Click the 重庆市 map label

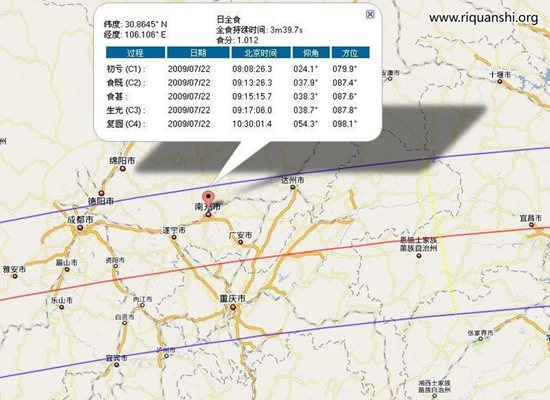[233, 299]
